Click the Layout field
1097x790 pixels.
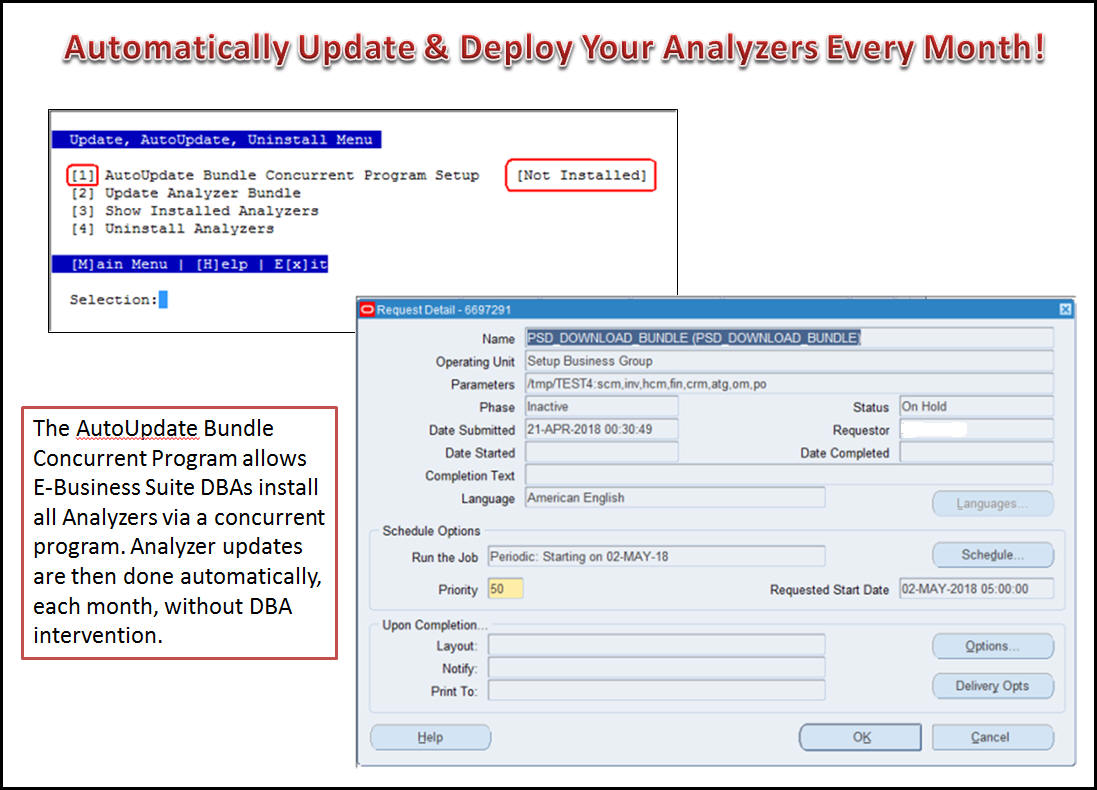pos(656,645)
